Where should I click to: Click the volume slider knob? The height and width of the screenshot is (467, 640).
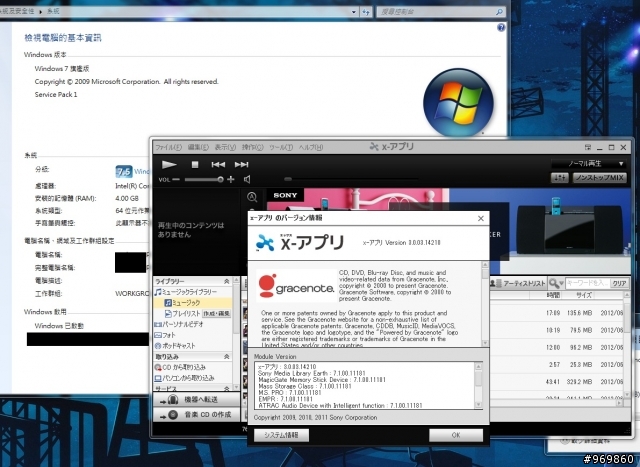tap(220, 179)
